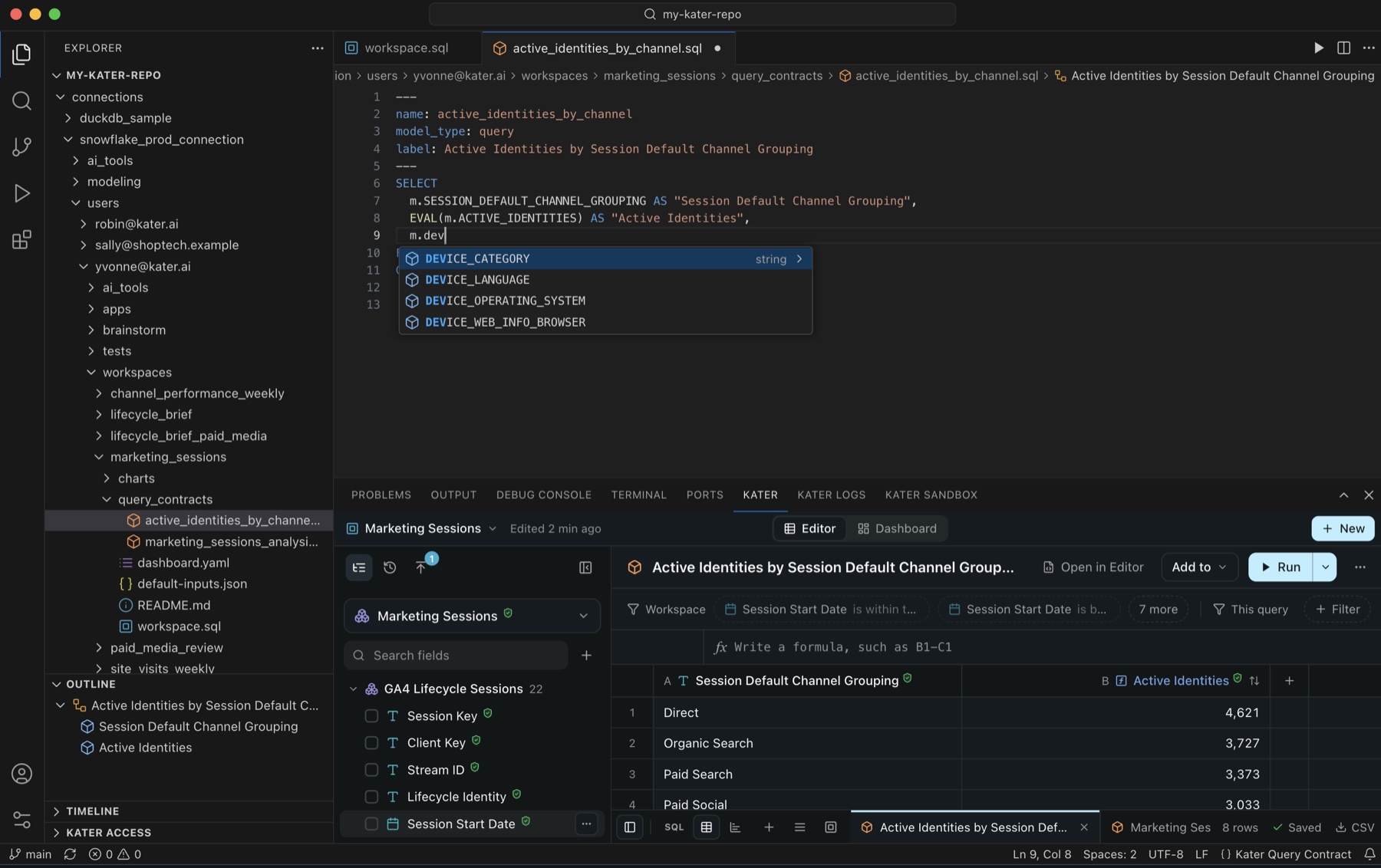Open the history icon in Kater sidebar

(x=390, y=567)
